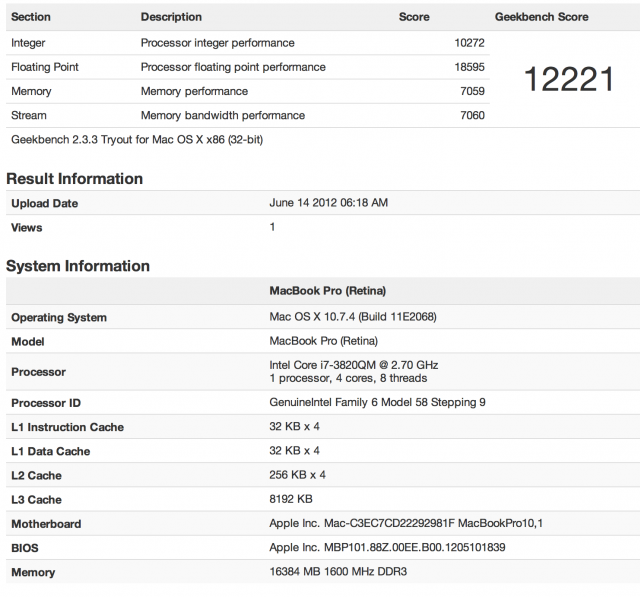Screen dimensions: 640x597
Task: Click the Score column header
Action: (414, 17)
